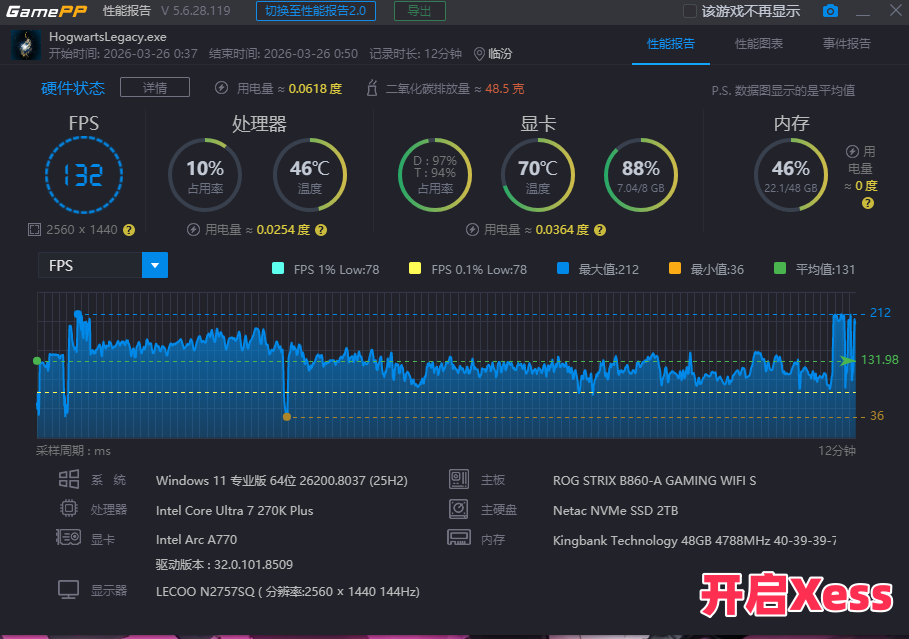
Task: Click the help icon after 0.0364 度
Action: (600, 230)
